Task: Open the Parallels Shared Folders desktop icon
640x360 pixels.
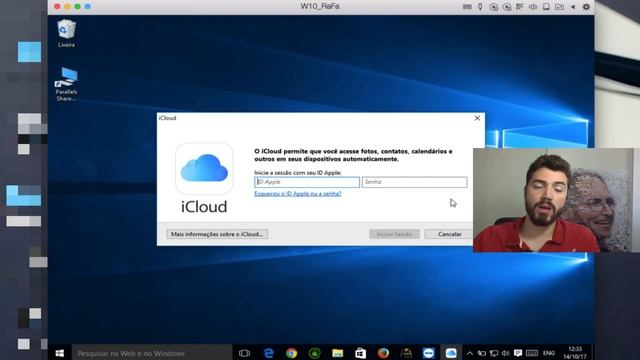Action: [x=66, y=84]
